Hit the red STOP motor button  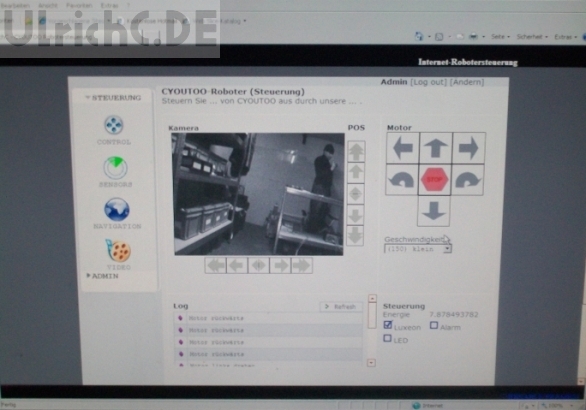[434, 180]
